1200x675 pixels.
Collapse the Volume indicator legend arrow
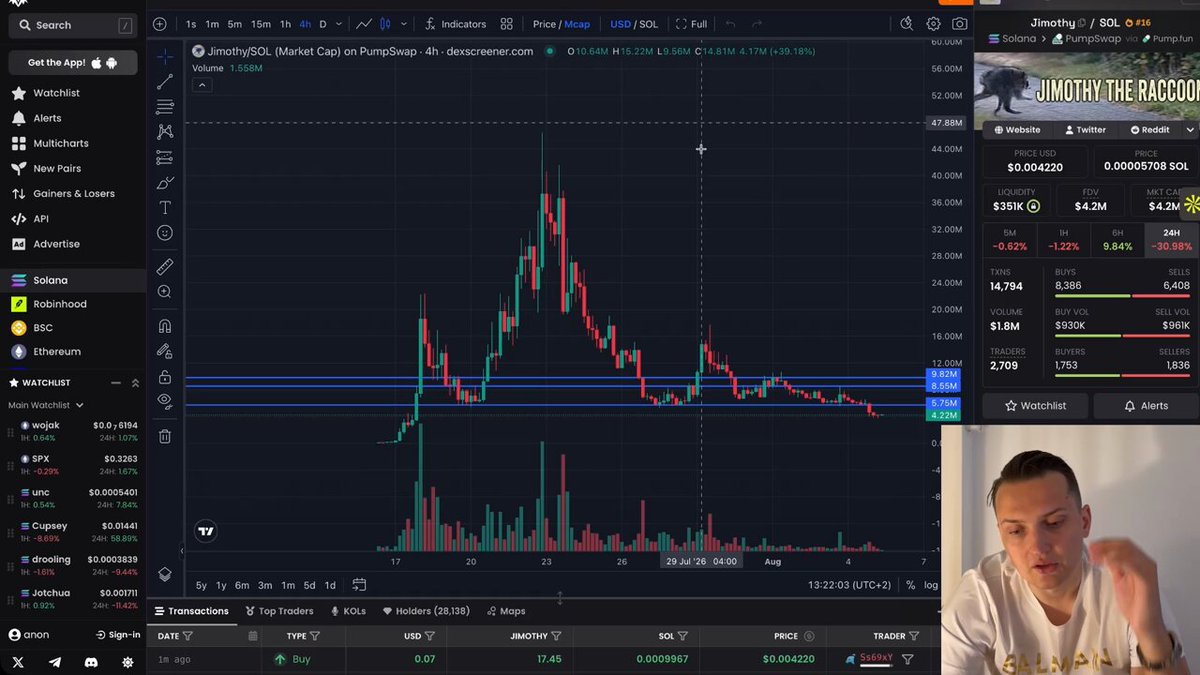click(201, 85)
